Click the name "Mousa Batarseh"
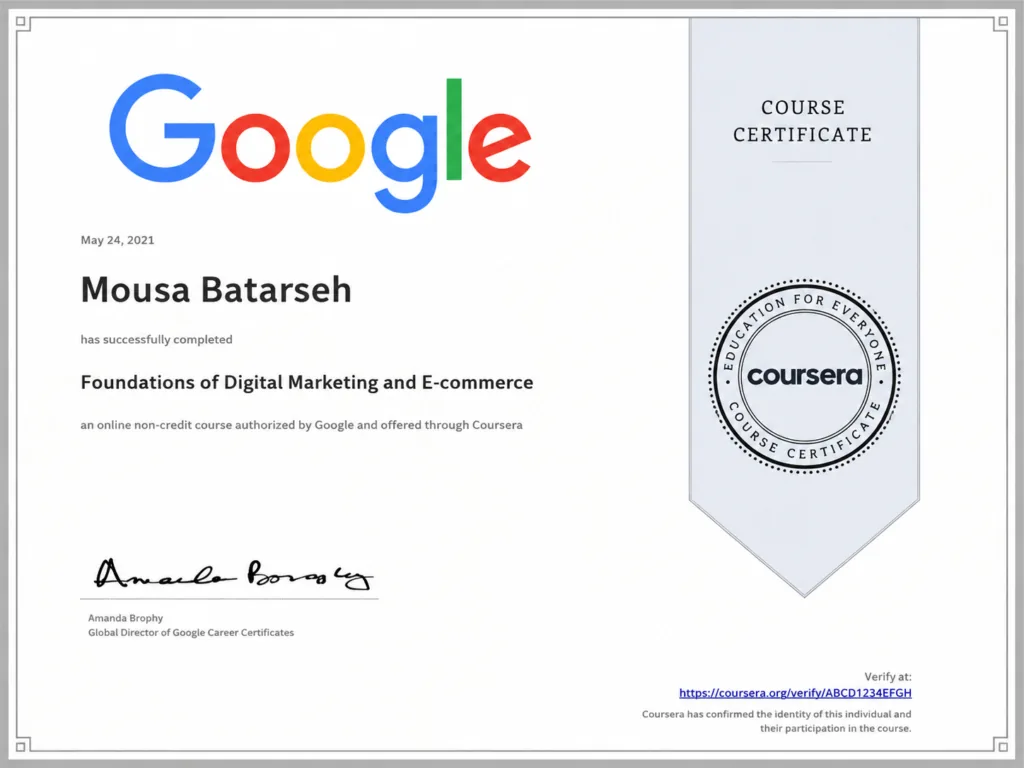The height and width of the screenshot is (768, 1024). pyautogui.click(x=216, y=289)
